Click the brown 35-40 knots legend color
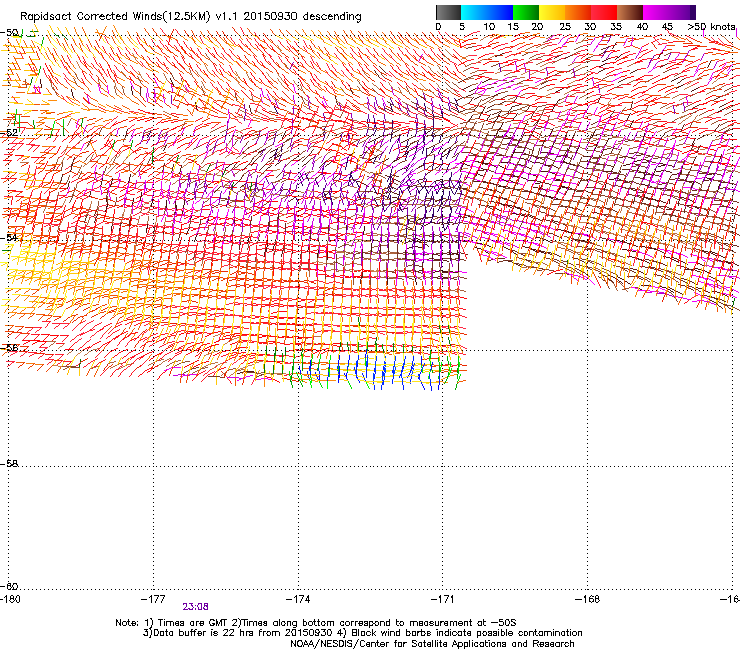The image size is (740, 650). pos(630,12)
